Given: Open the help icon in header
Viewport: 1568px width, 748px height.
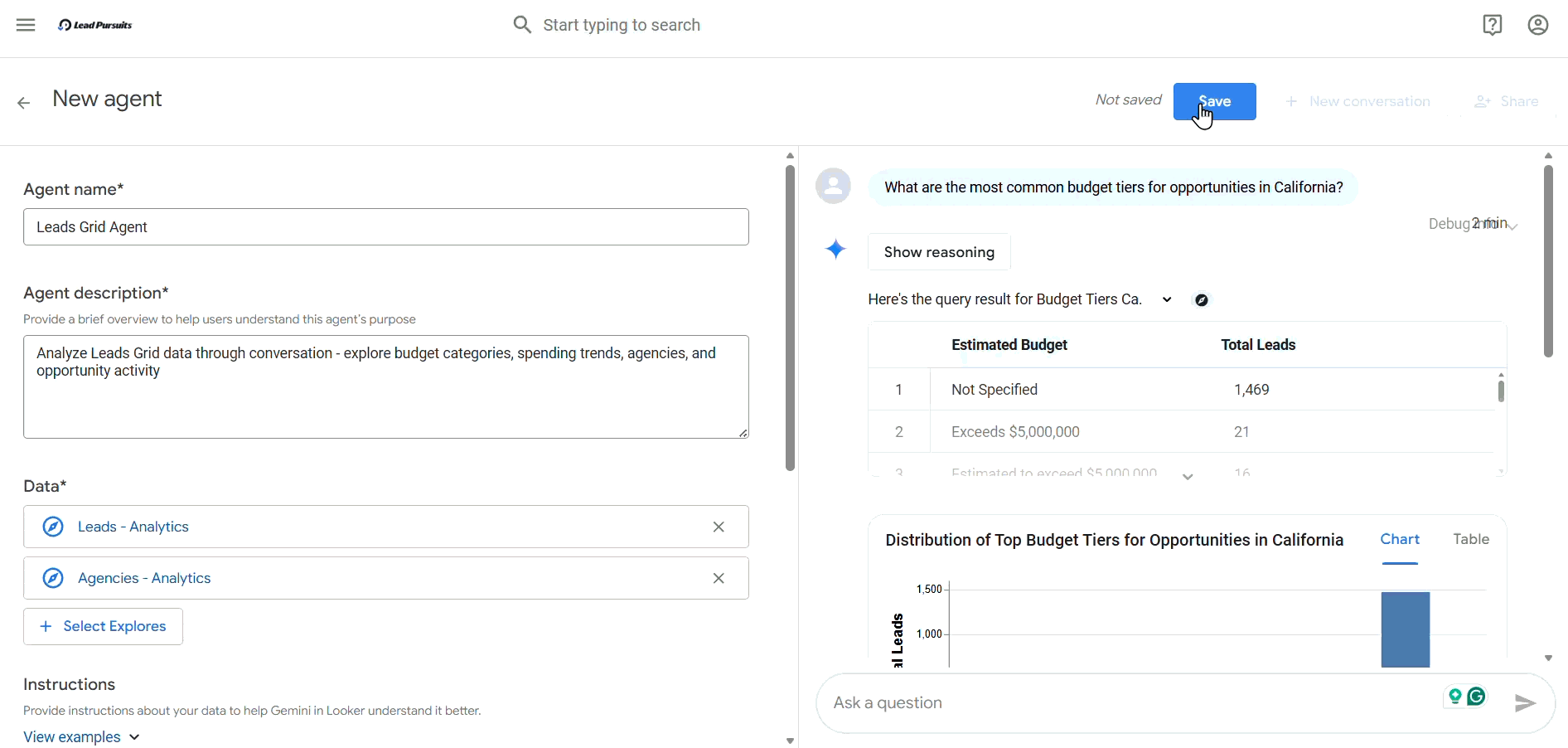Looking at the screenshot, I should point(1493,25).
